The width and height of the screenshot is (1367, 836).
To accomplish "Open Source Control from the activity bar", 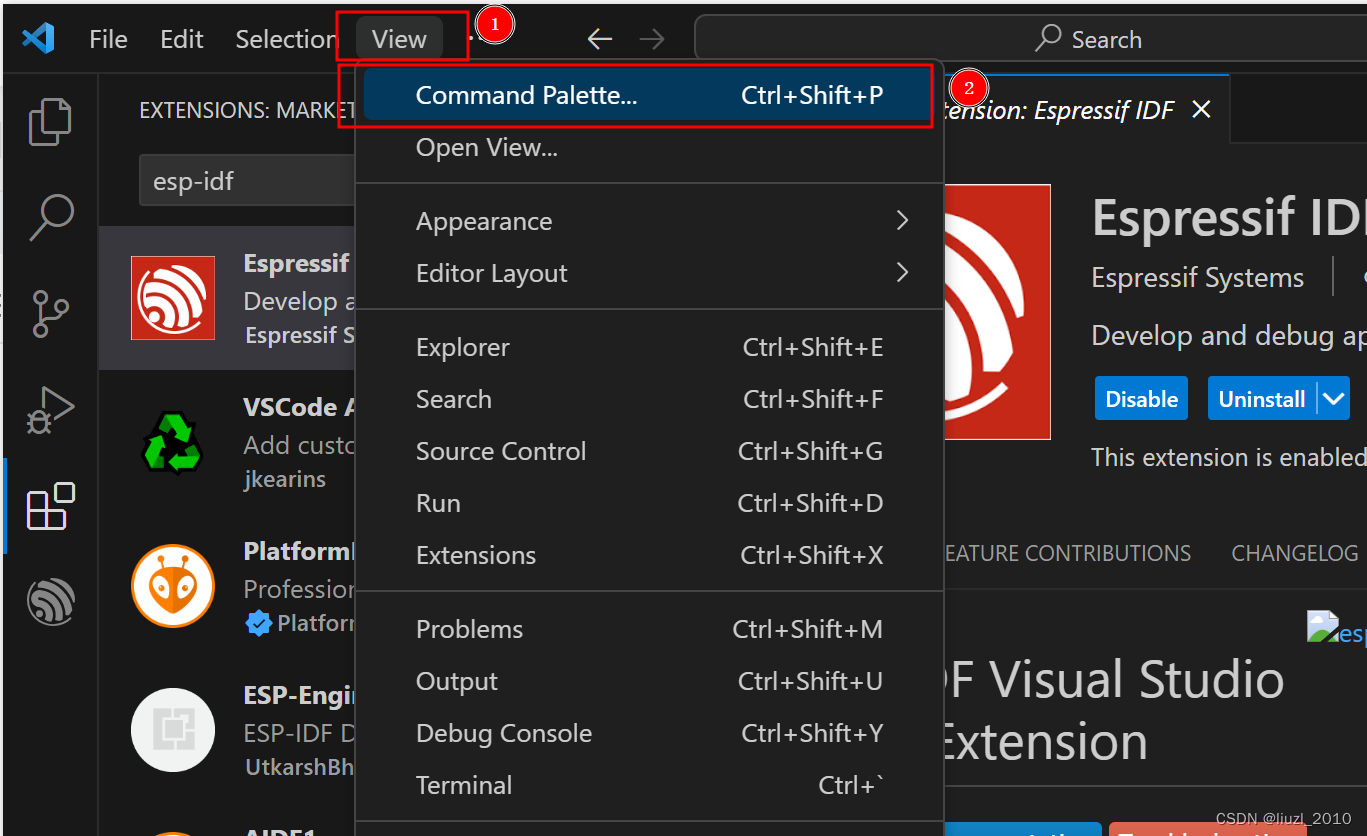I will pyautogui.click(x=49, y=314).
